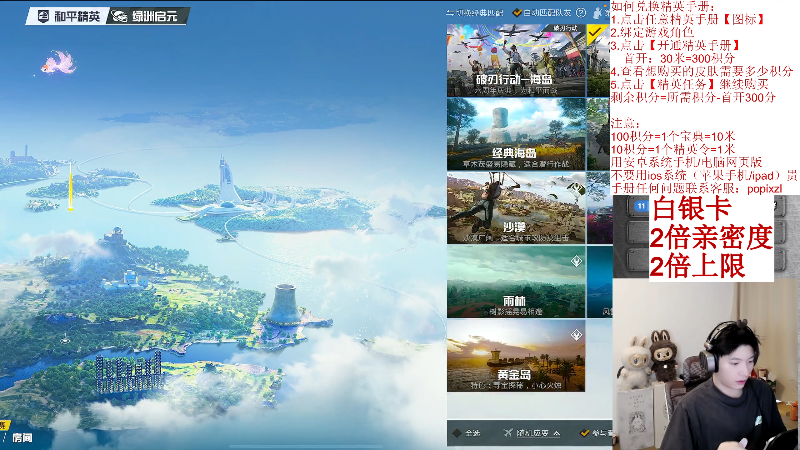Select the 经典海岛 map card
The height and width of the screenshot is (450, 800).
[x=516, y=134]
